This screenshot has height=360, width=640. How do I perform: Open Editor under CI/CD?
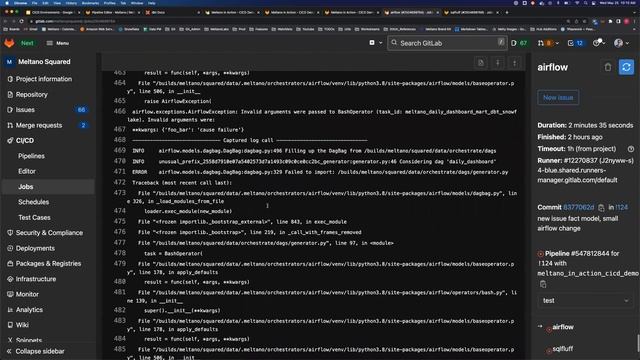(27, 171)
